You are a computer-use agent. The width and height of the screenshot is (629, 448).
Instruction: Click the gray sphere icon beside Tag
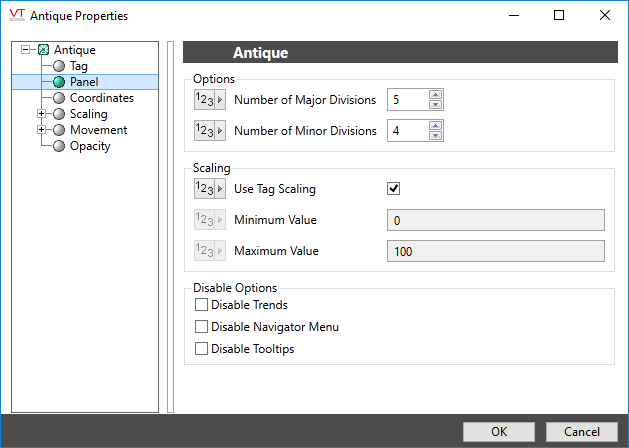[x=59, y=66]
